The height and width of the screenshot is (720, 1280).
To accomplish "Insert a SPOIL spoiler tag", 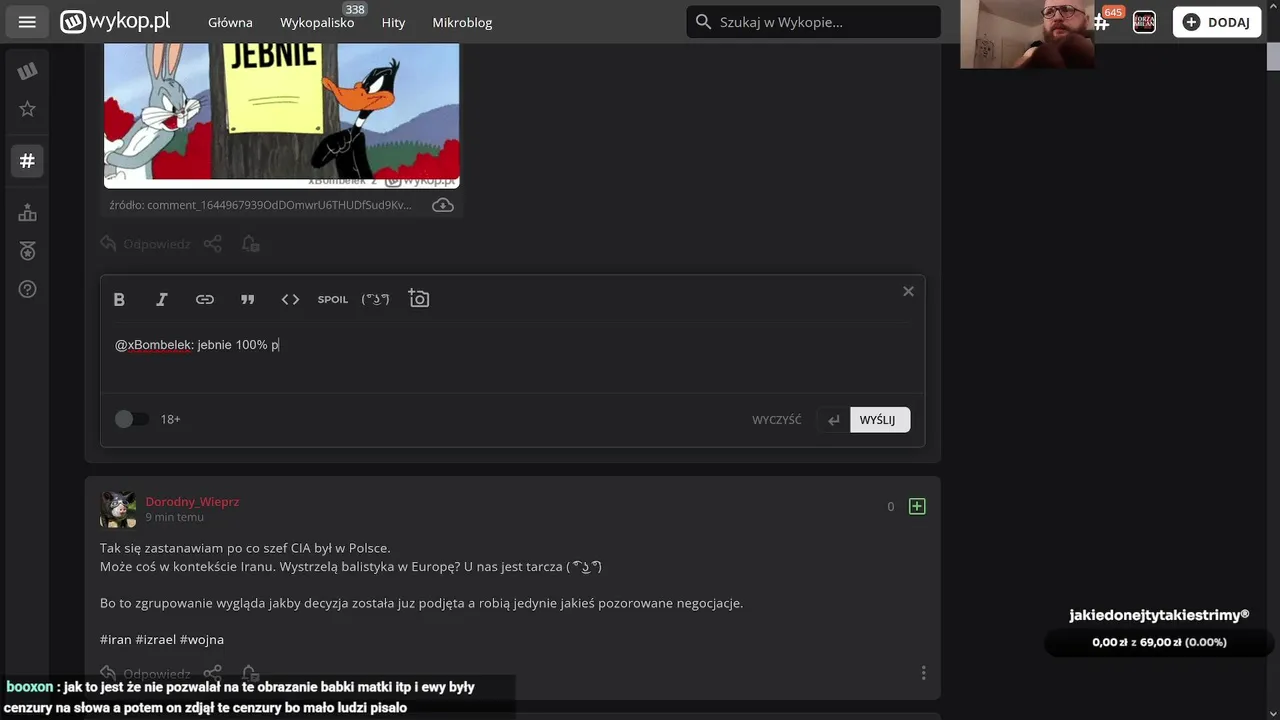I will tap(333, 299).
